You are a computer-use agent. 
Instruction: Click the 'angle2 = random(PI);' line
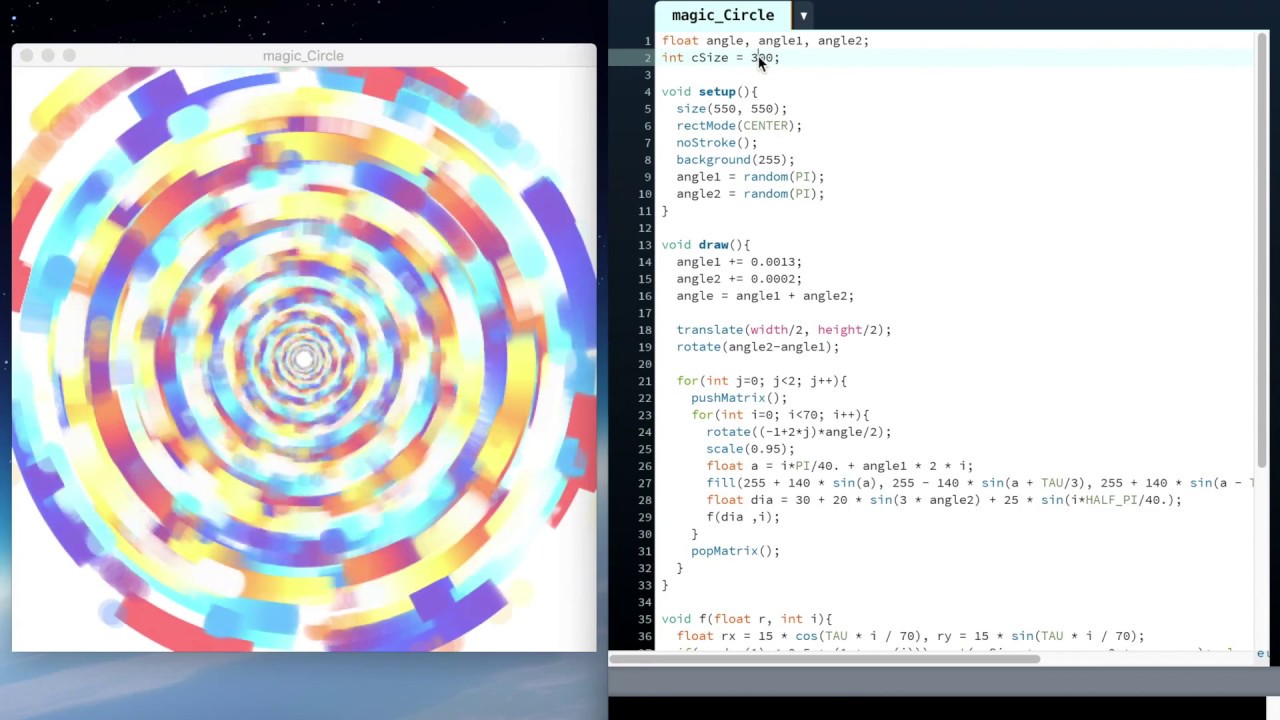pos(750,194)
